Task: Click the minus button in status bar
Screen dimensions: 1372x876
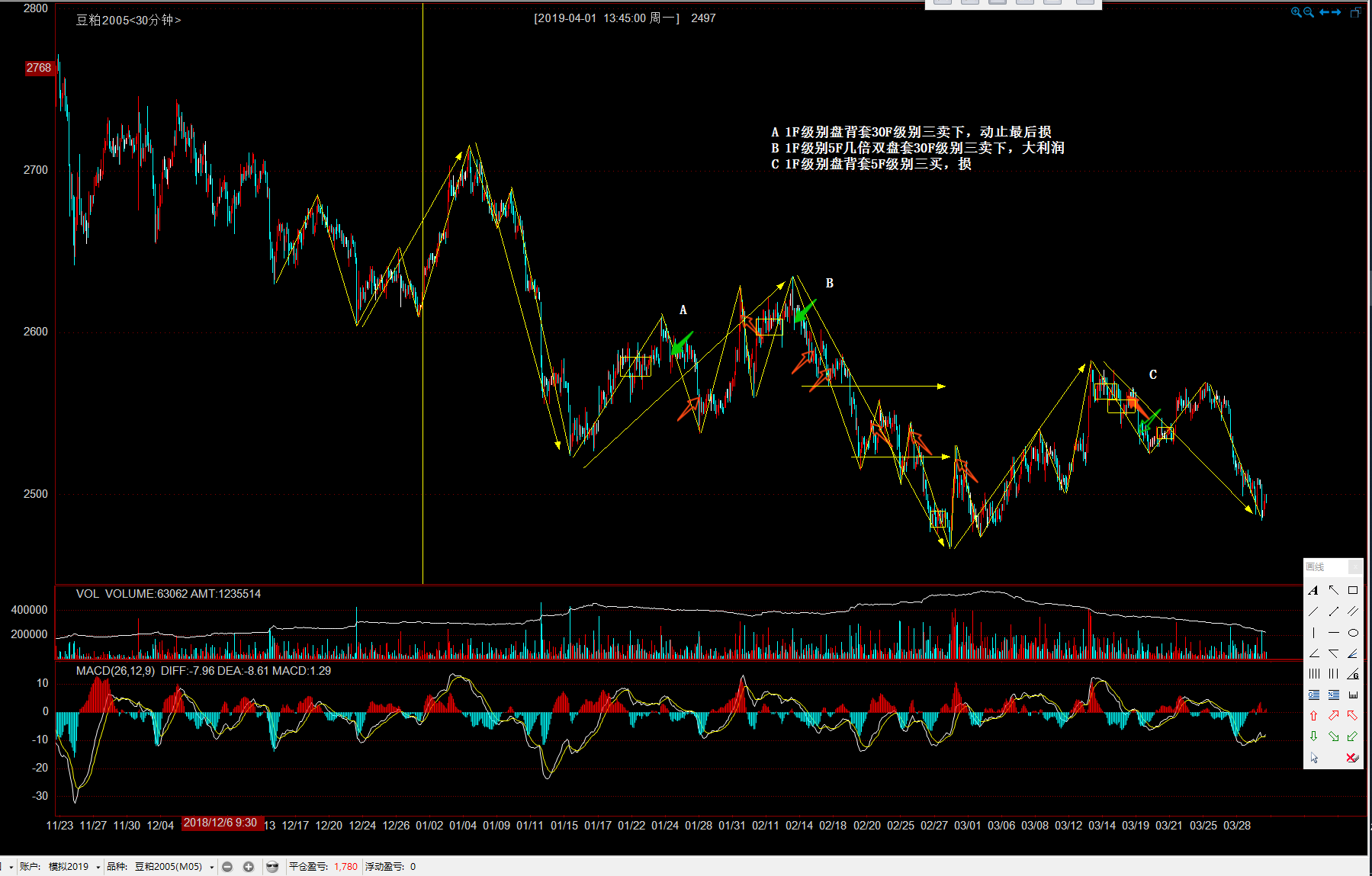Action: pos(227,867)
